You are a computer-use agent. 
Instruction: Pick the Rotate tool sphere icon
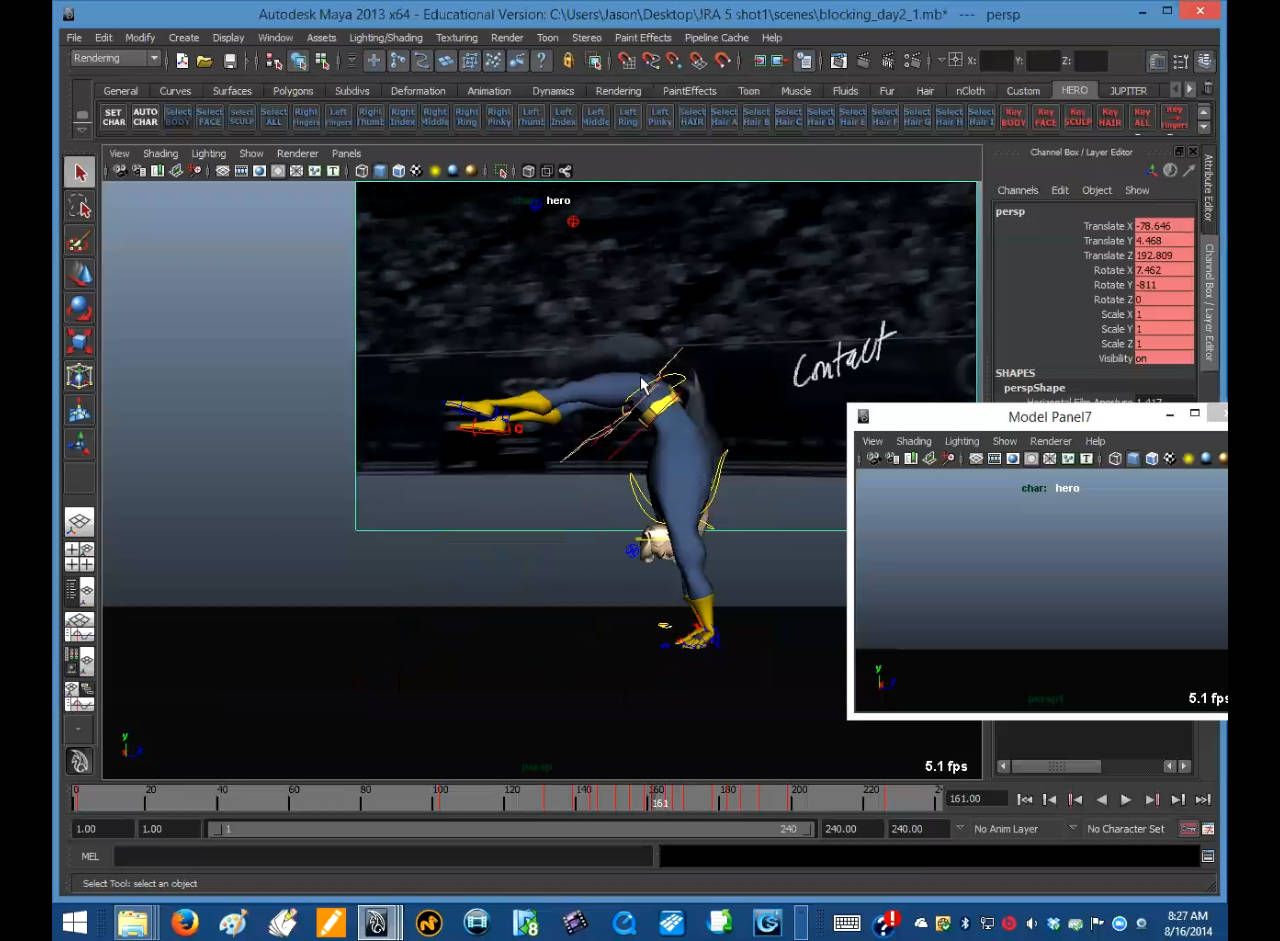[x=80, y=308]
